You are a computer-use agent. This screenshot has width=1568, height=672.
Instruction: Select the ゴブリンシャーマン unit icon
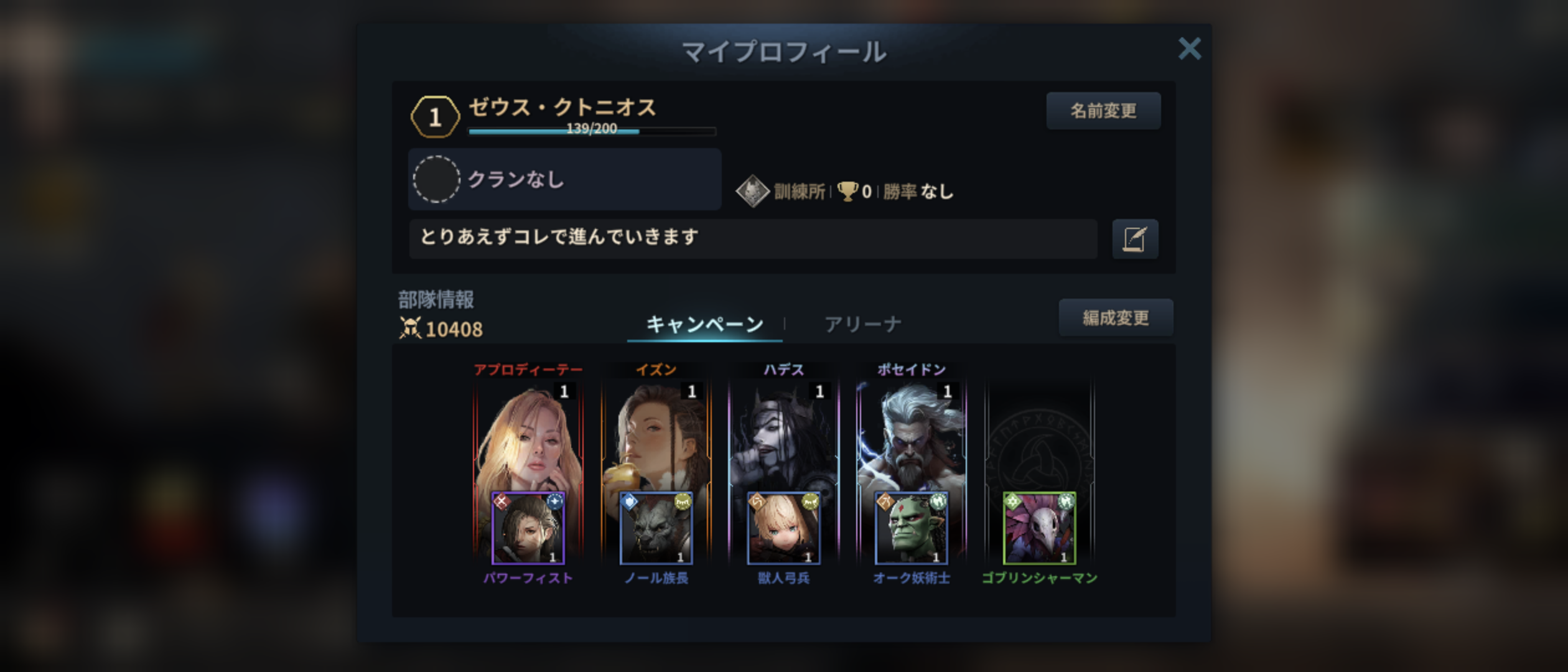point(1039,528)
